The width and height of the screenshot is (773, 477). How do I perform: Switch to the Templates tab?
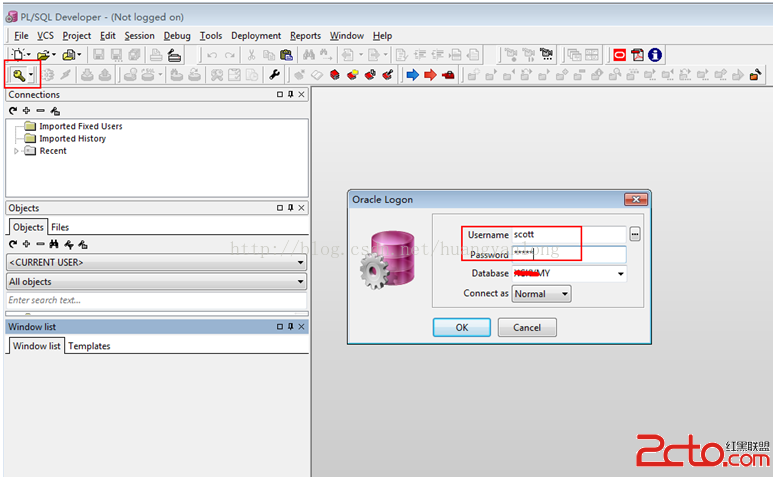pyautogui.click(x=89, y=346)
